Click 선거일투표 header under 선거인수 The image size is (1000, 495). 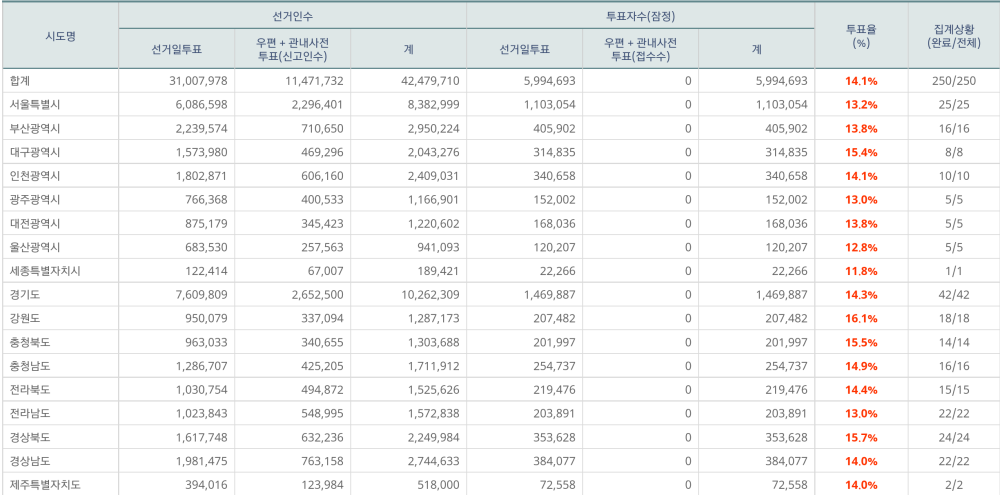tap(176, 49)
